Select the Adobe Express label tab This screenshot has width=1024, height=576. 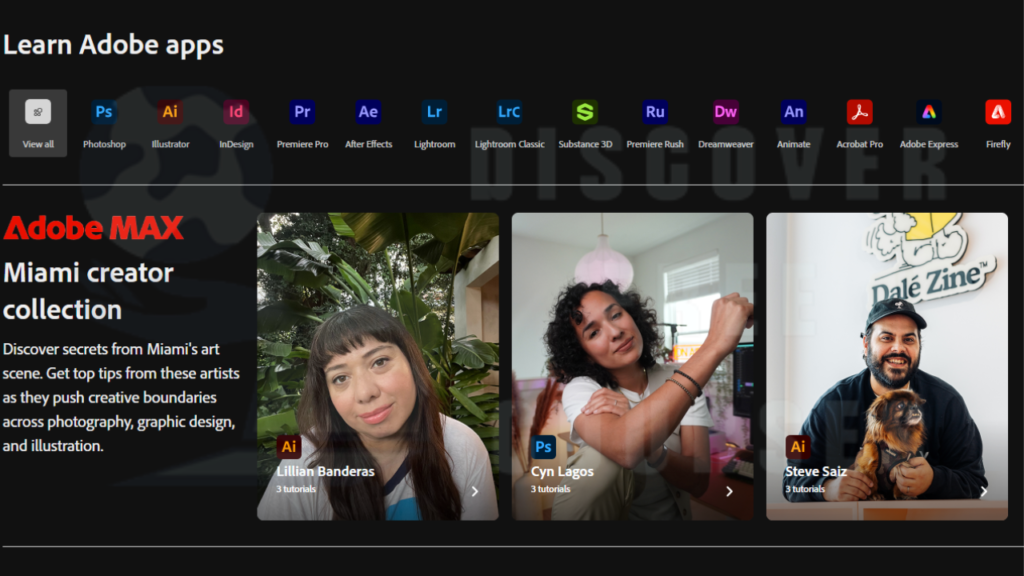tap(929, 144)
